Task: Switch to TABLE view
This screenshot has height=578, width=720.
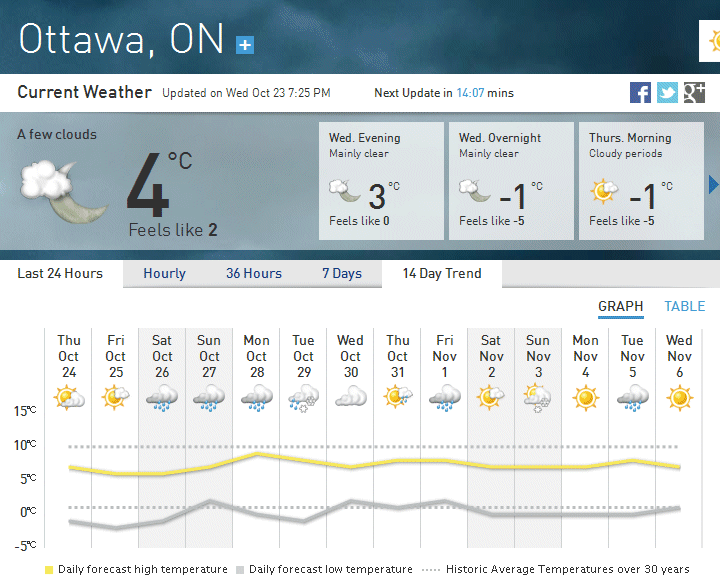Action: tap(684, 307)
